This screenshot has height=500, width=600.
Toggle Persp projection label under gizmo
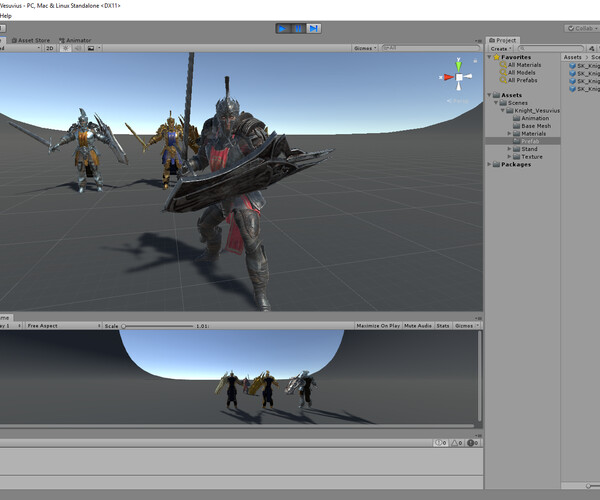click(458, 101)
